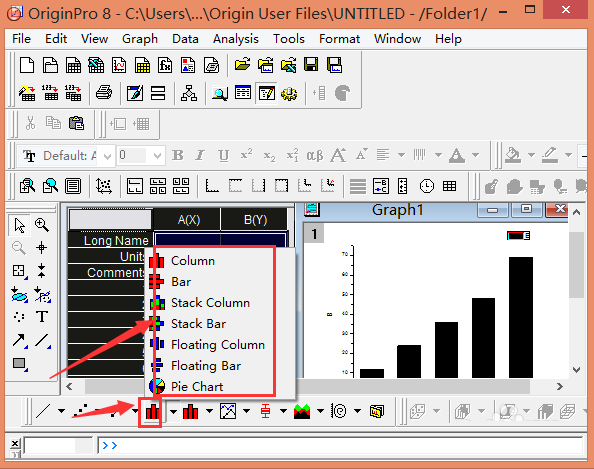The image size is (594, 469).
Task: Toggle Bold text formatting
Action: pos(178,155)
